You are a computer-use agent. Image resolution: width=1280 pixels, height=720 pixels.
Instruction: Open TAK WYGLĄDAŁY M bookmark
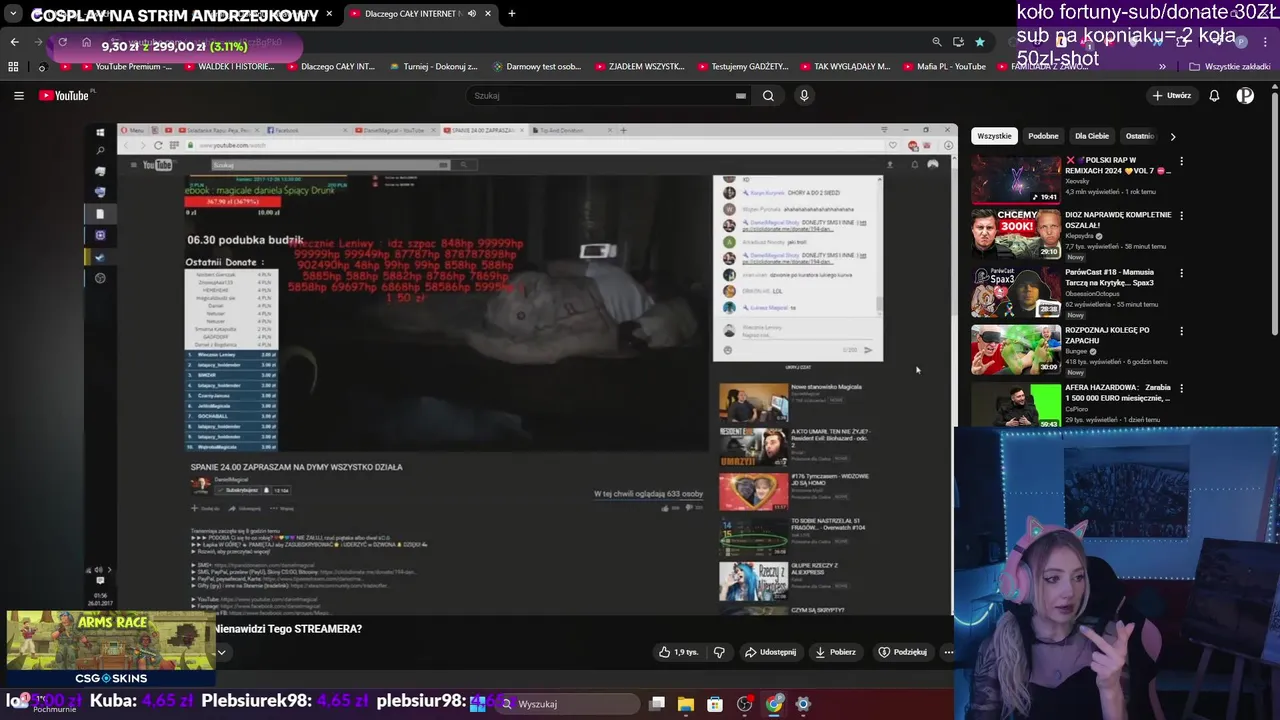click(845, 67)
